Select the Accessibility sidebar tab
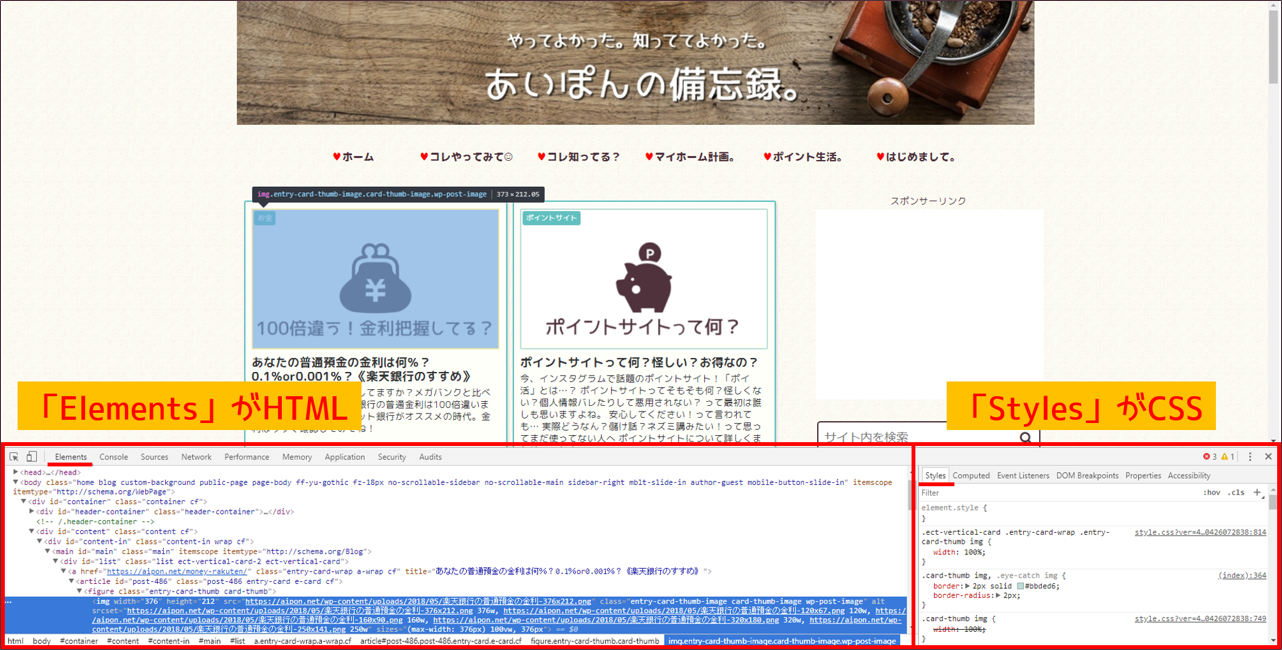The height and width of the screenshot is (650, 1282). coord(1189,475)
